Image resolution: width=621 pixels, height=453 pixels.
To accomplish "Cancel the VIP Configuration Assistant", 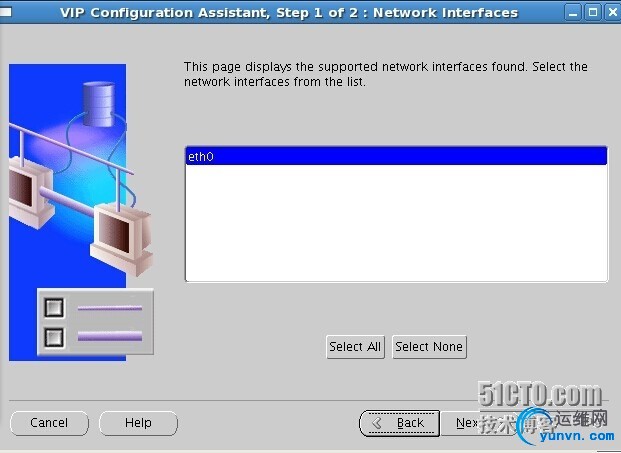I will pyautogui.click(x=49, y=423).
